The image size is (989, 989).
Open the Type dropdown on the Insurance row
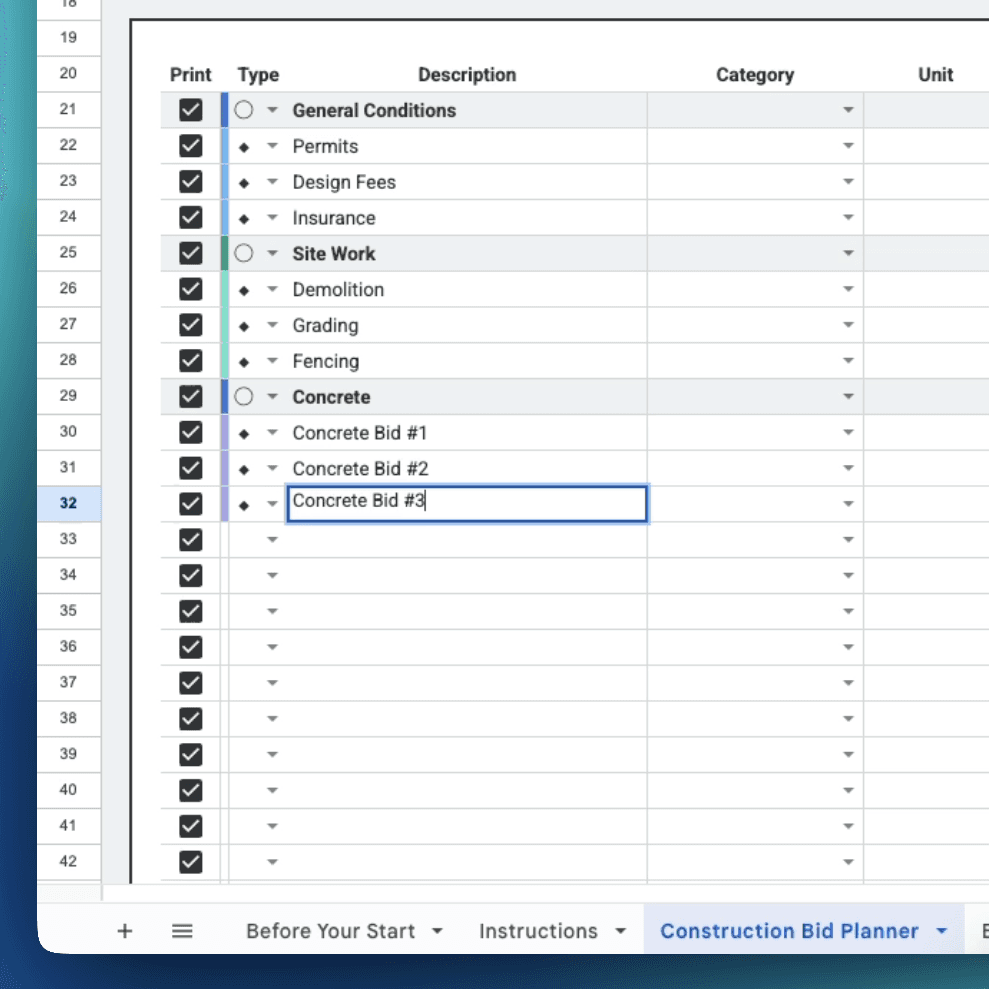pyautogui.click(x=272, y=217)
